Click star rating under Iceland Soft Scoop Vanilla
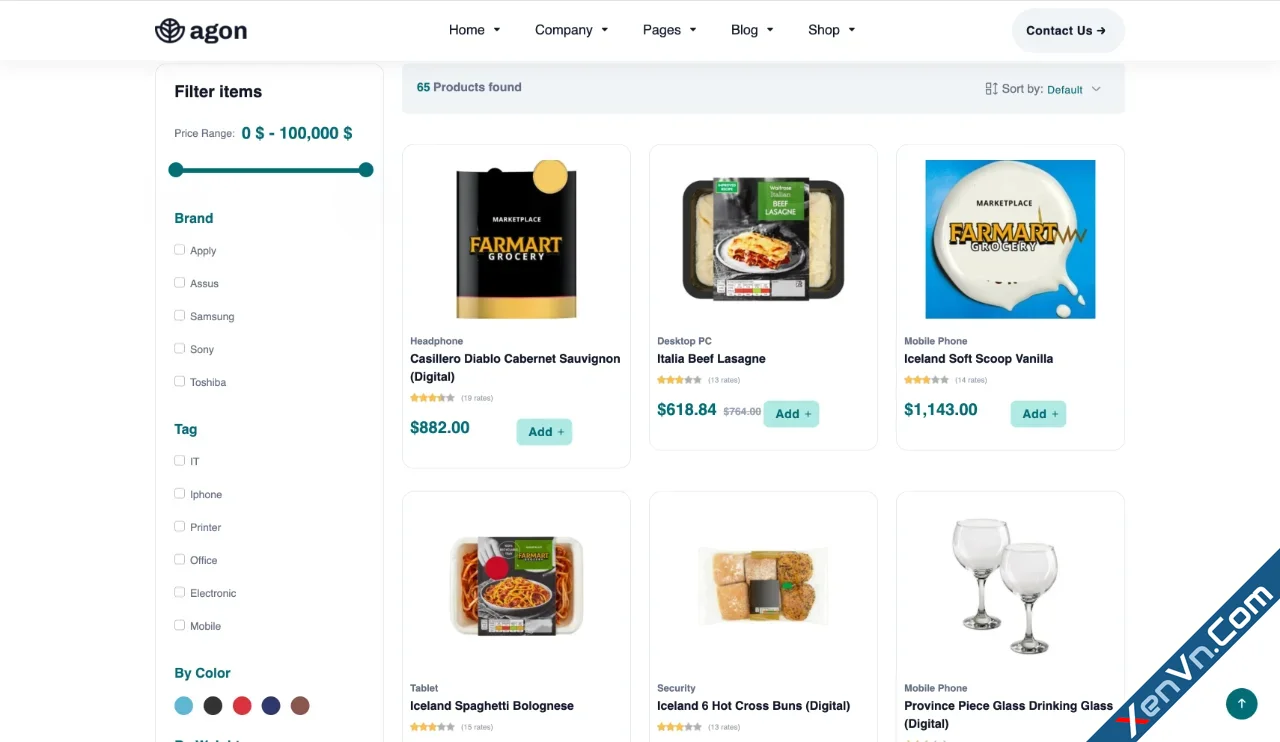The image size is (1280, 742). point(926,380)
